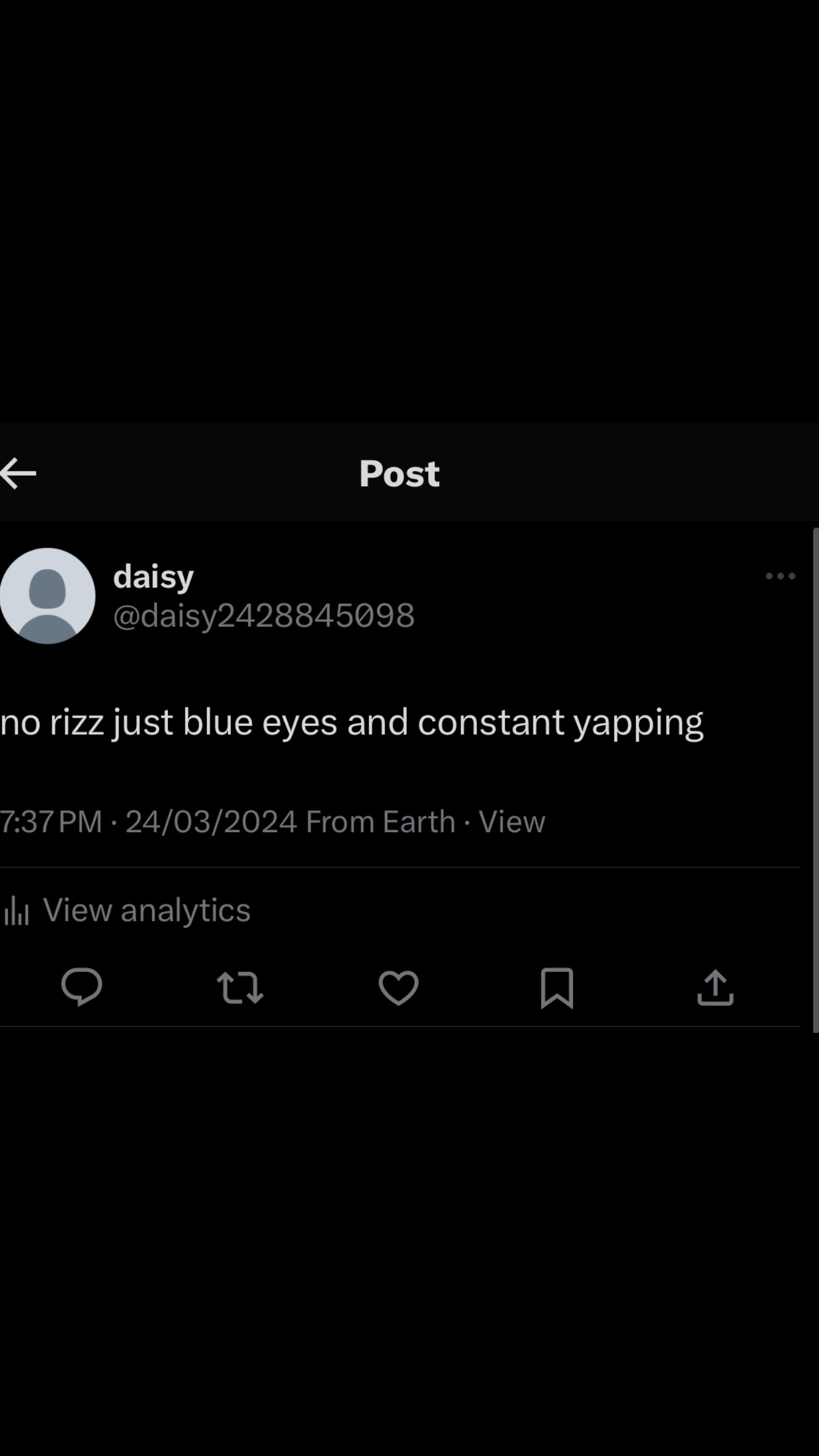
Task: Go back using the left arrow
Action: tap(19, 473)
